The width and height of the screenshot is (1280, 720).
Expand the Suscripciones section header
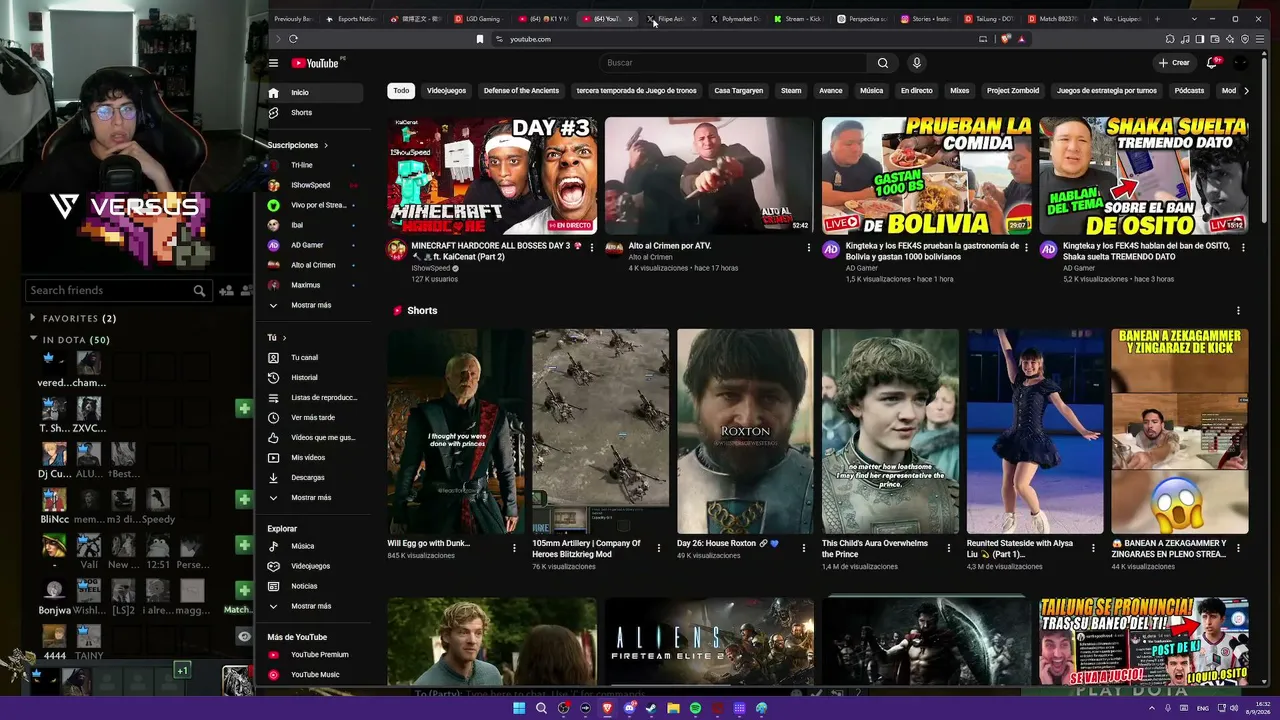[x=298, y=145]
